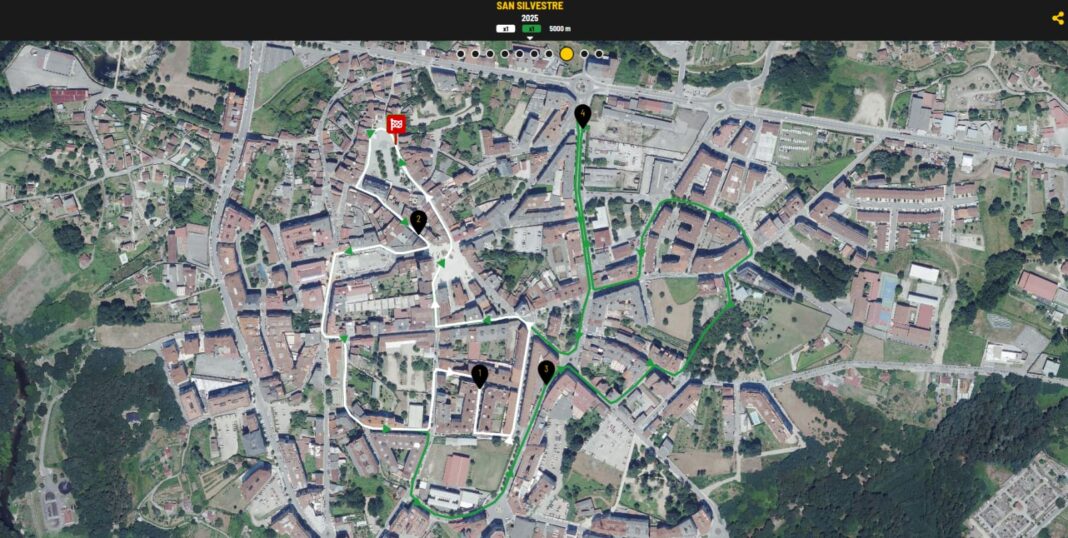This screenshot has height=538, width=1068.
Task: Select kilometer marker 1 on the map
Action: point(479,375)
